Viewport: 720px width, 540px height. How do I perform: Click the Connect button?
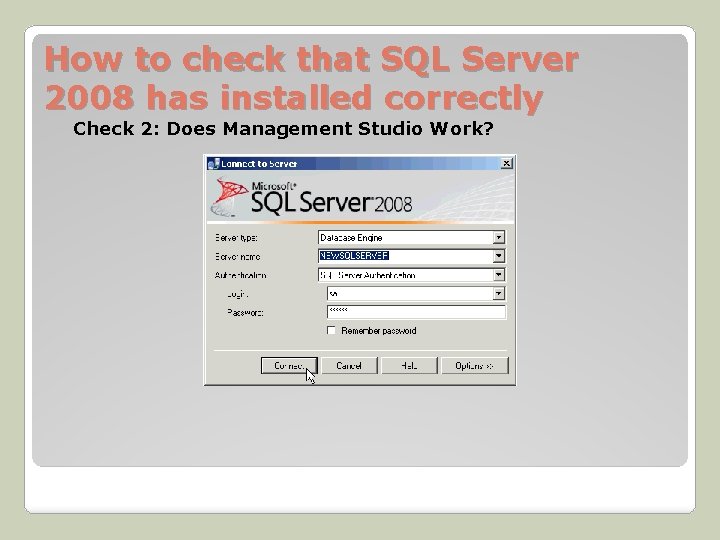click(289, 366)
